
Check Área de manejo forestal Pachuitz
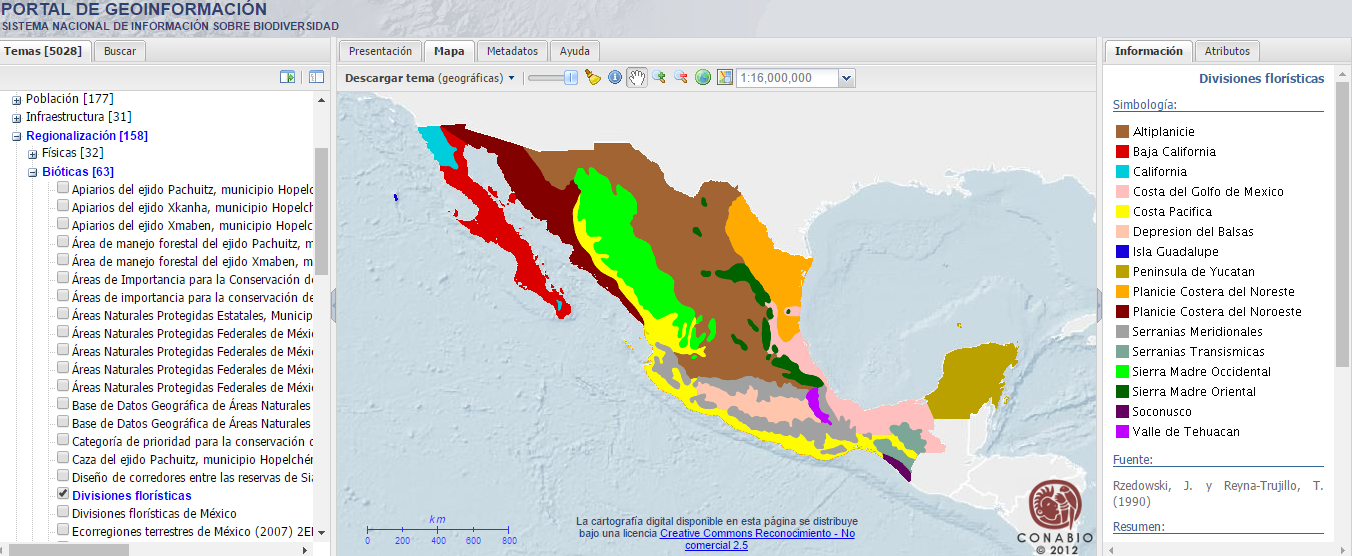(x=63, y=242)
